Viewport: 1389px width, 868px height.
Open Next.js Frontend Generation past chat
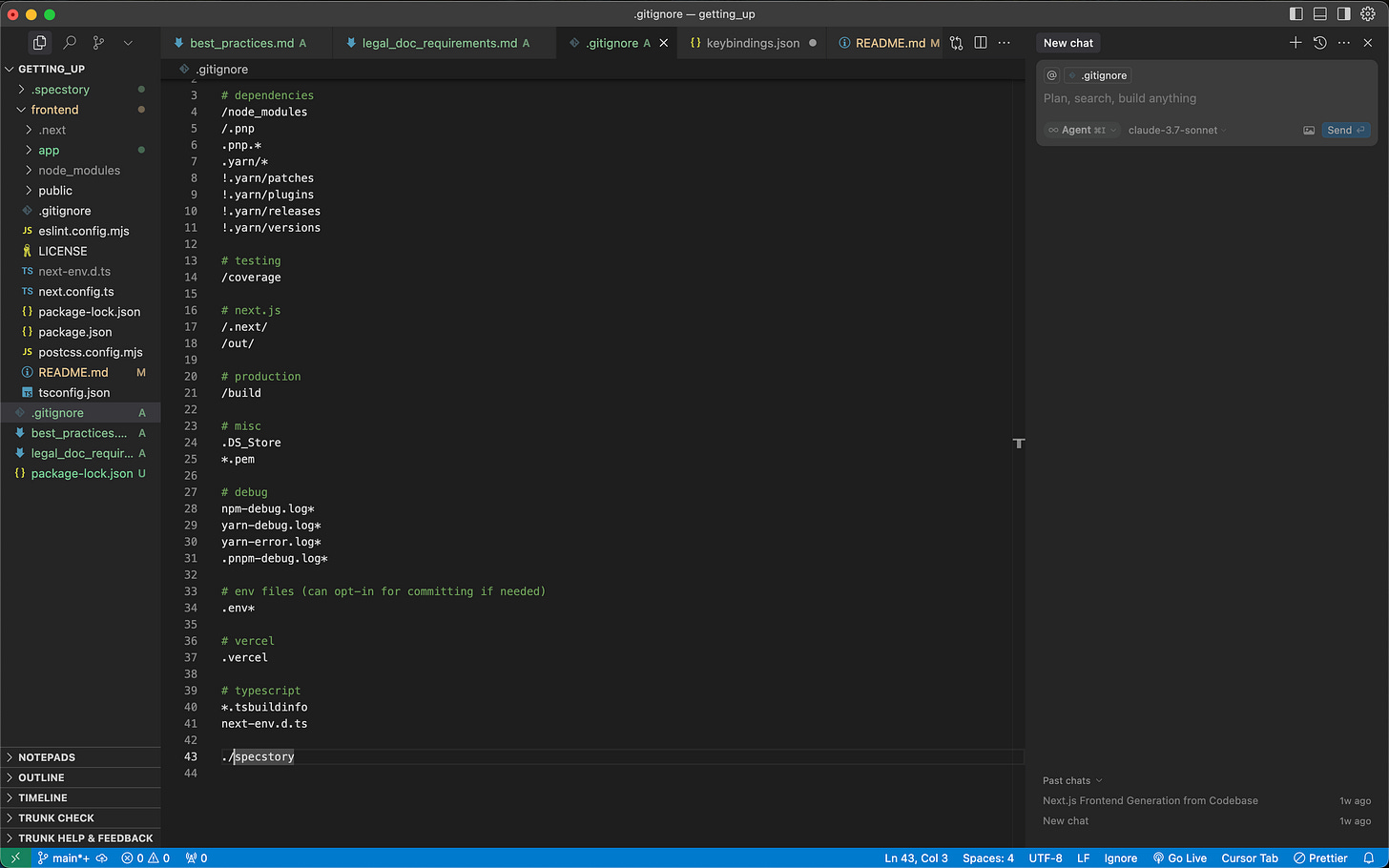(x=1207, y=800)
